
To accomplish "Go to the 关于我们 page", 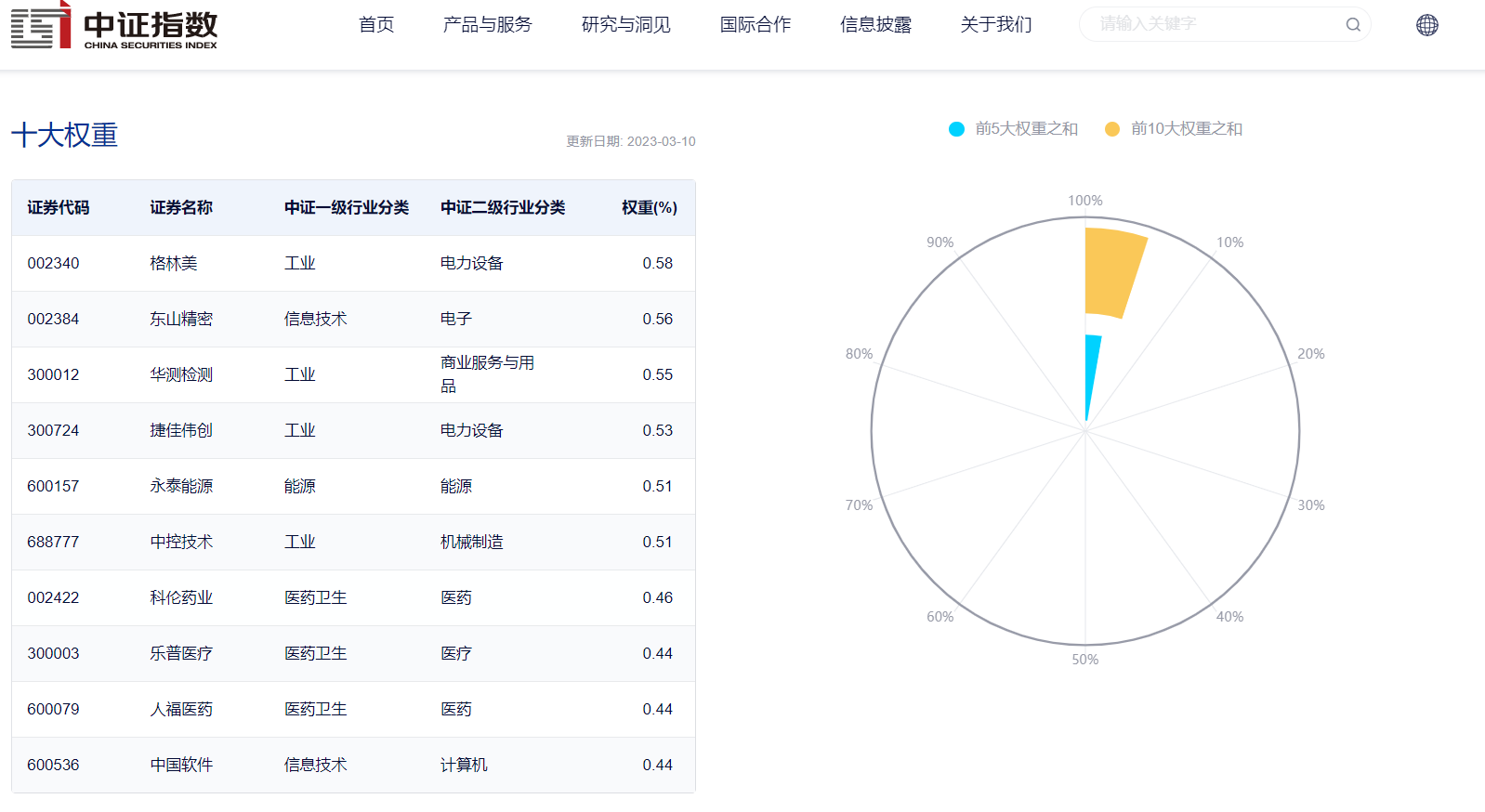I will coord(995,25).
